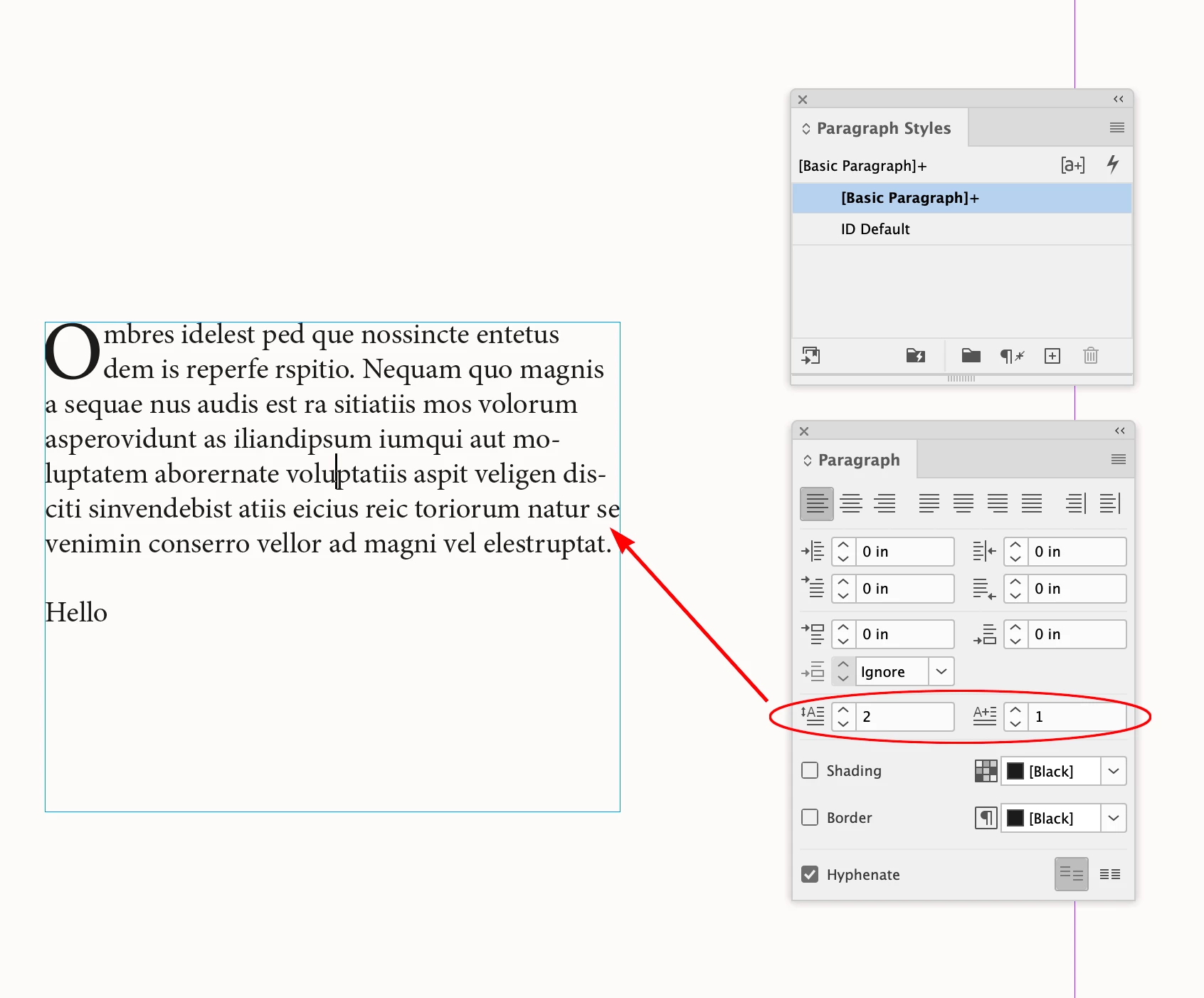Click the Last Line Indent stepper arrows
1204x998 pixels.
[1015, 589]
